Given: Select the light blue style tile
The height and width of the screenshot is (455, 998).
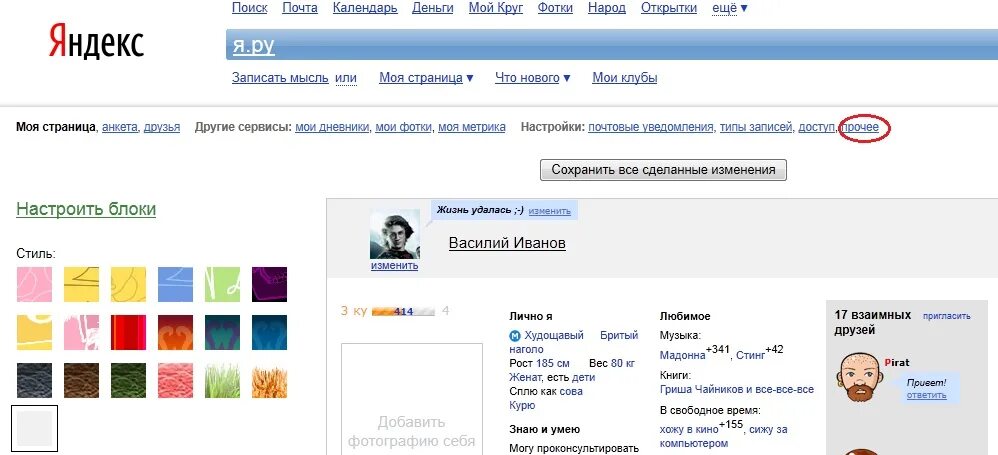Looking at the screenshot, I should pos(175,284).
